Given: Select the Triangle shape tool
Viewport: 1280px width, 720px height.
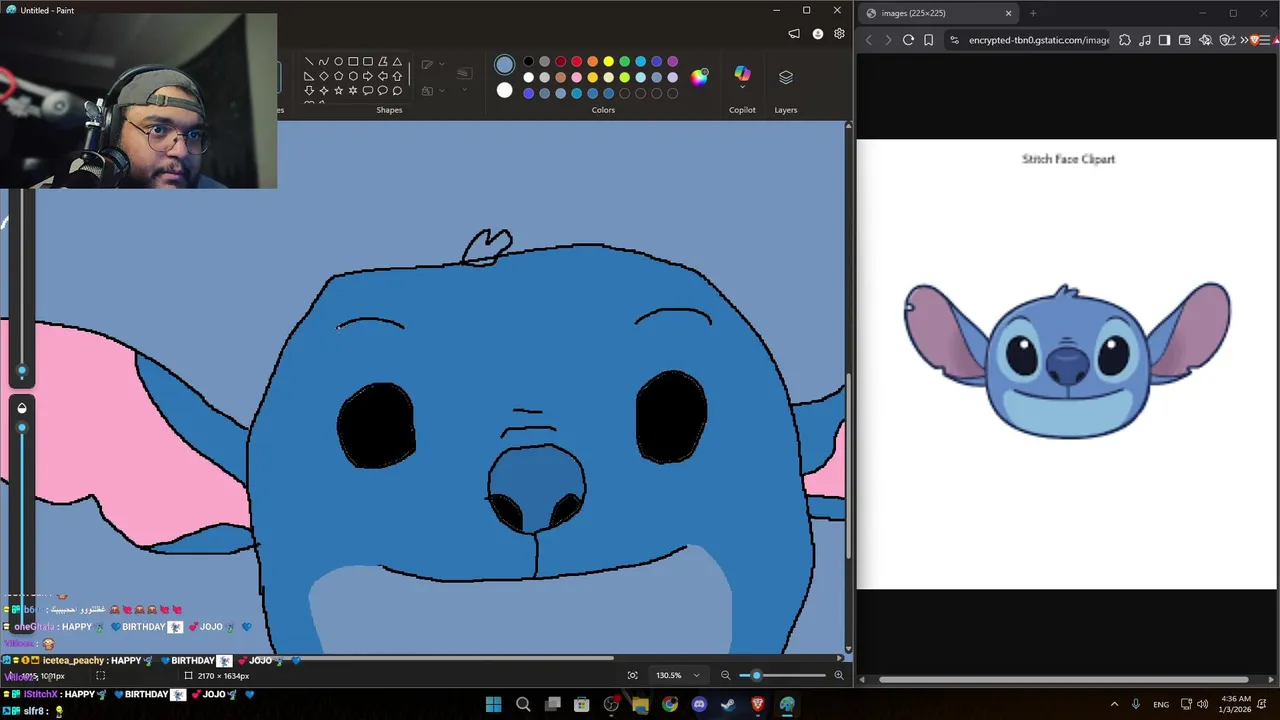Looking at the screenshot, I should [x=397, y=61].
